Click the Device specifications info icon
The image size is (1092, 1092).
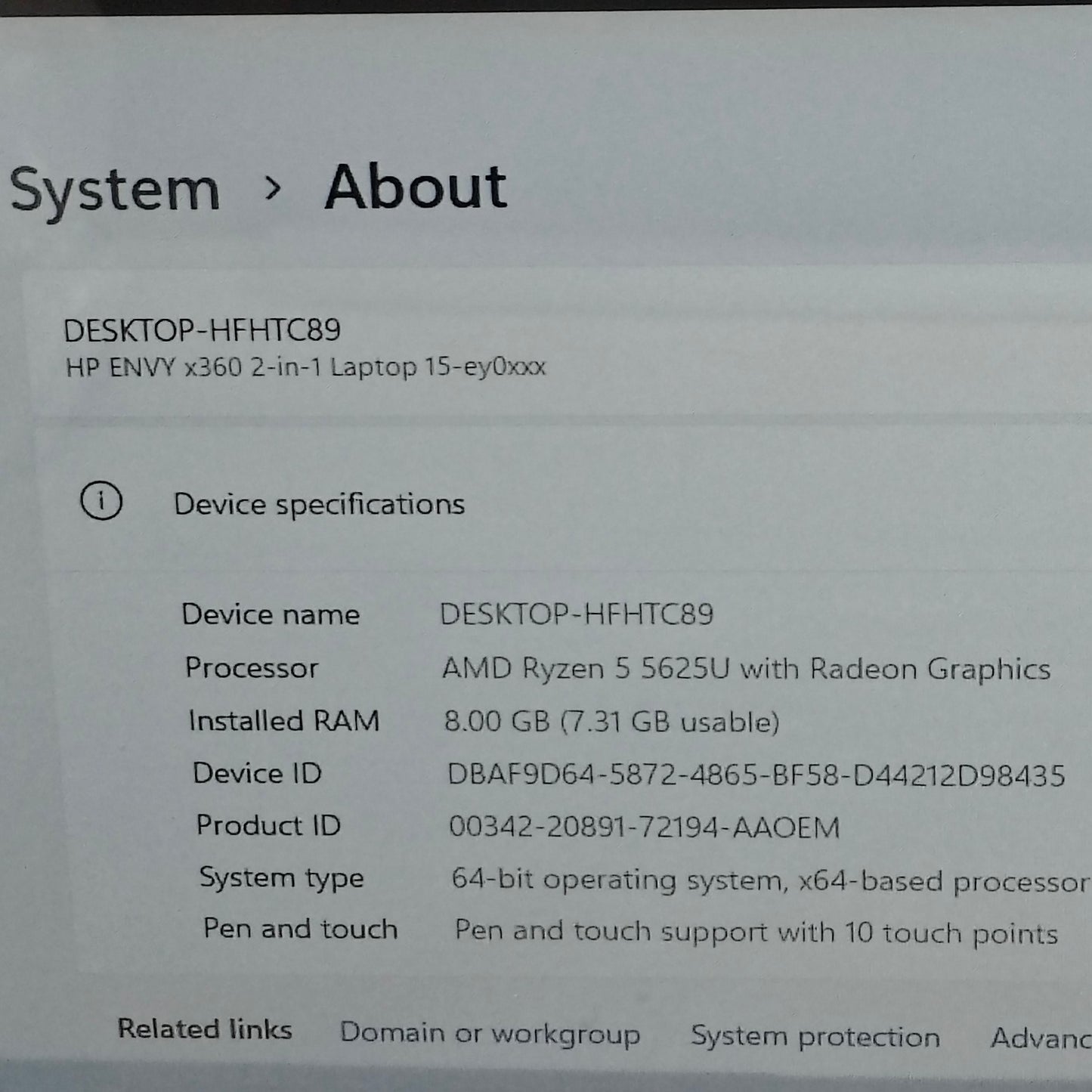tap(101, 502)
